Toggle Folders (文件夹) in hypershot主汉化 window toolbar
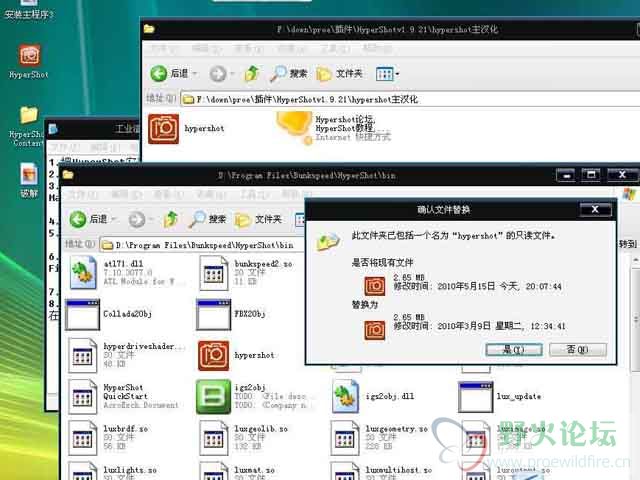The height and width of the screenshot is (480, 640). (x=339, y=74)
